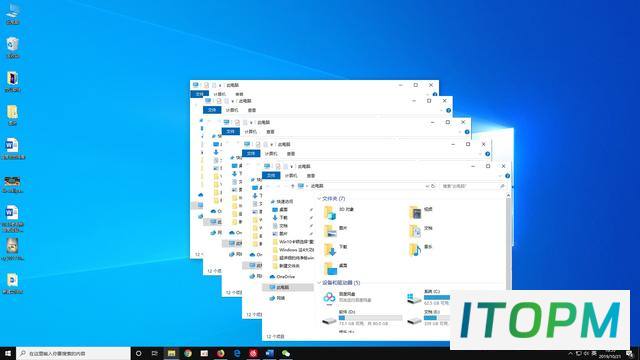This screenshot has width=640, height=360.
Task: Collapse the 文件夹 (7) group
Action: [319, 199]
